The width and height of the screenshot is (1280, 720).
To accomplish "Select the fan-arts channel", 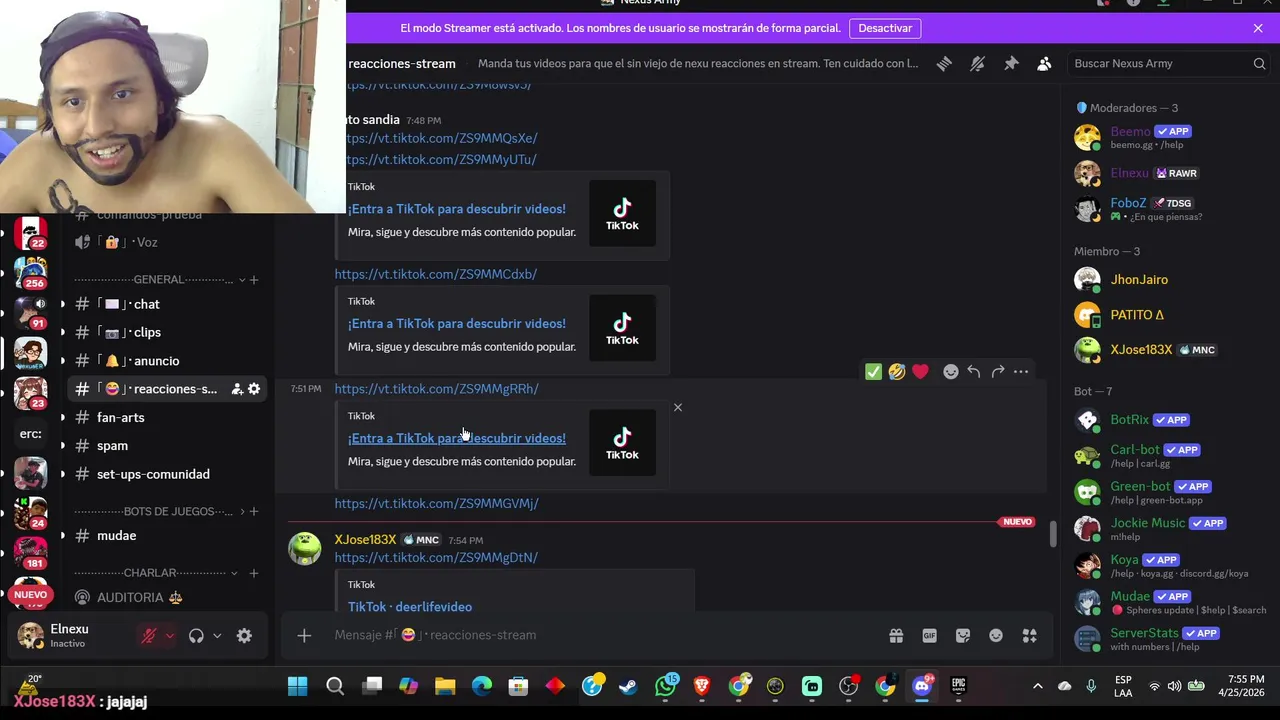I will point(168,417).
